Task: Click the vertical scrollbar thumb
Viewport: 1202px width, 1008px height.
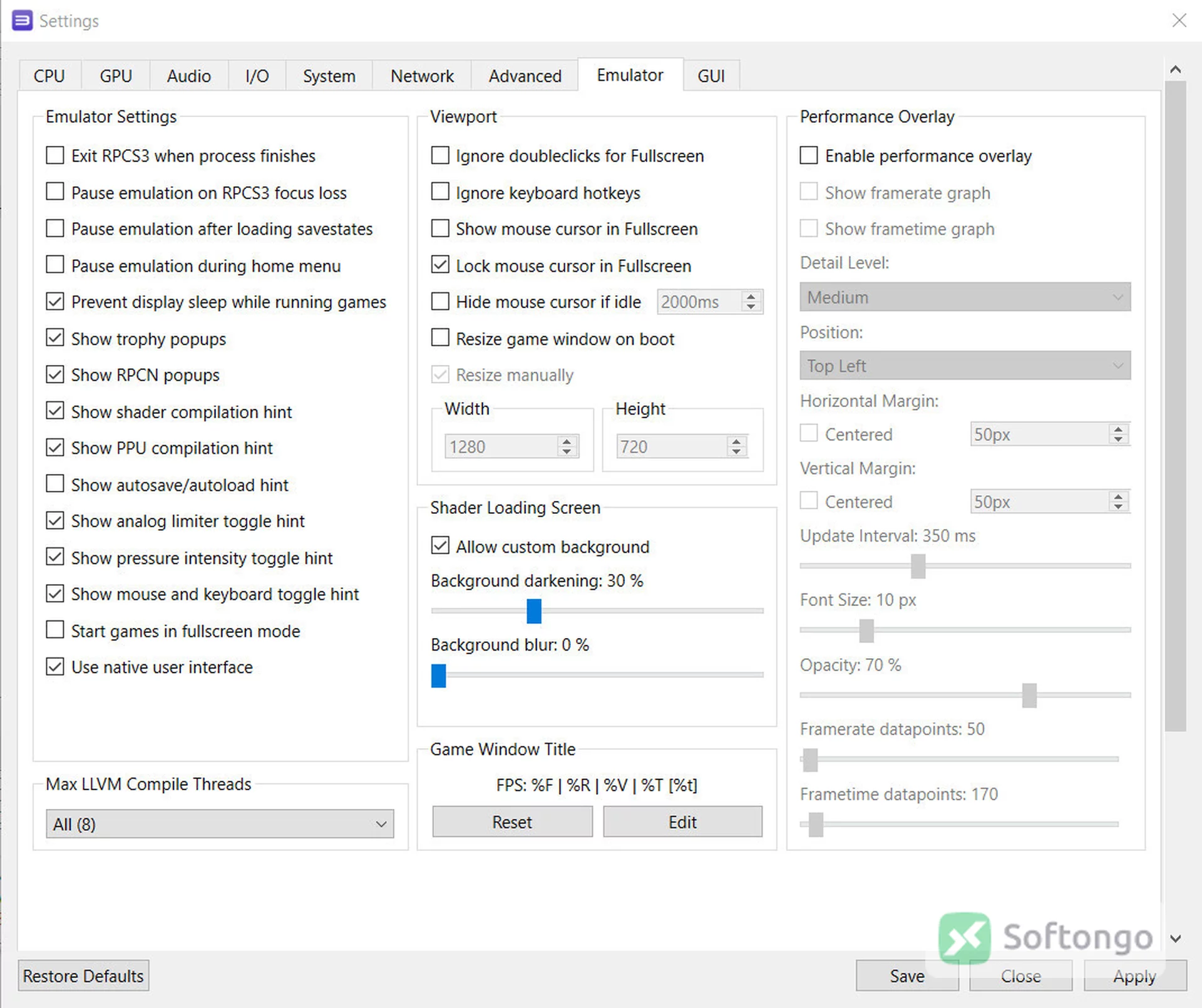Action: coord(1175,406)
